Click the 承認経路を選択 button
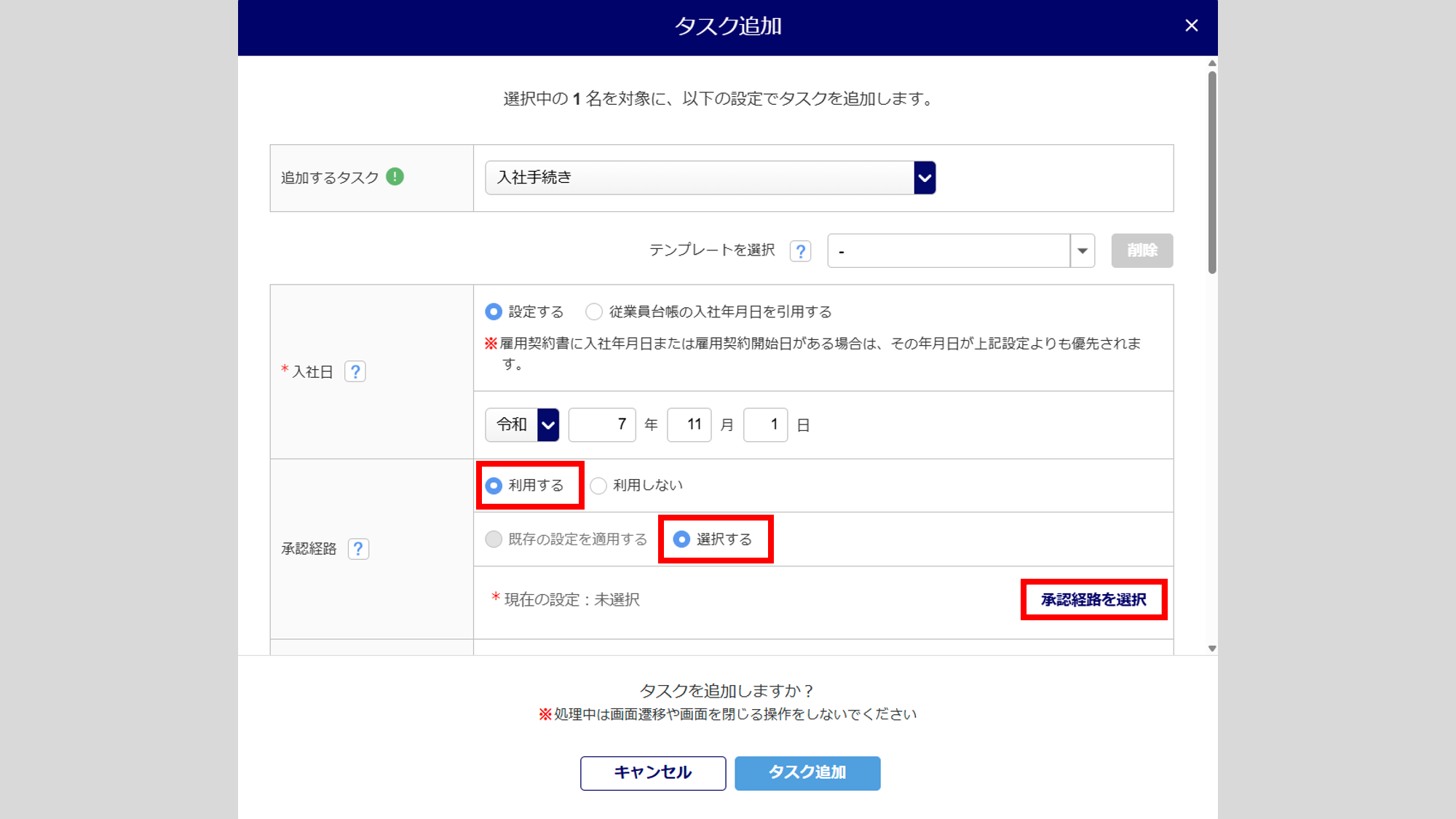This screenshot has width=1456, height=819. click(1093, 600)
